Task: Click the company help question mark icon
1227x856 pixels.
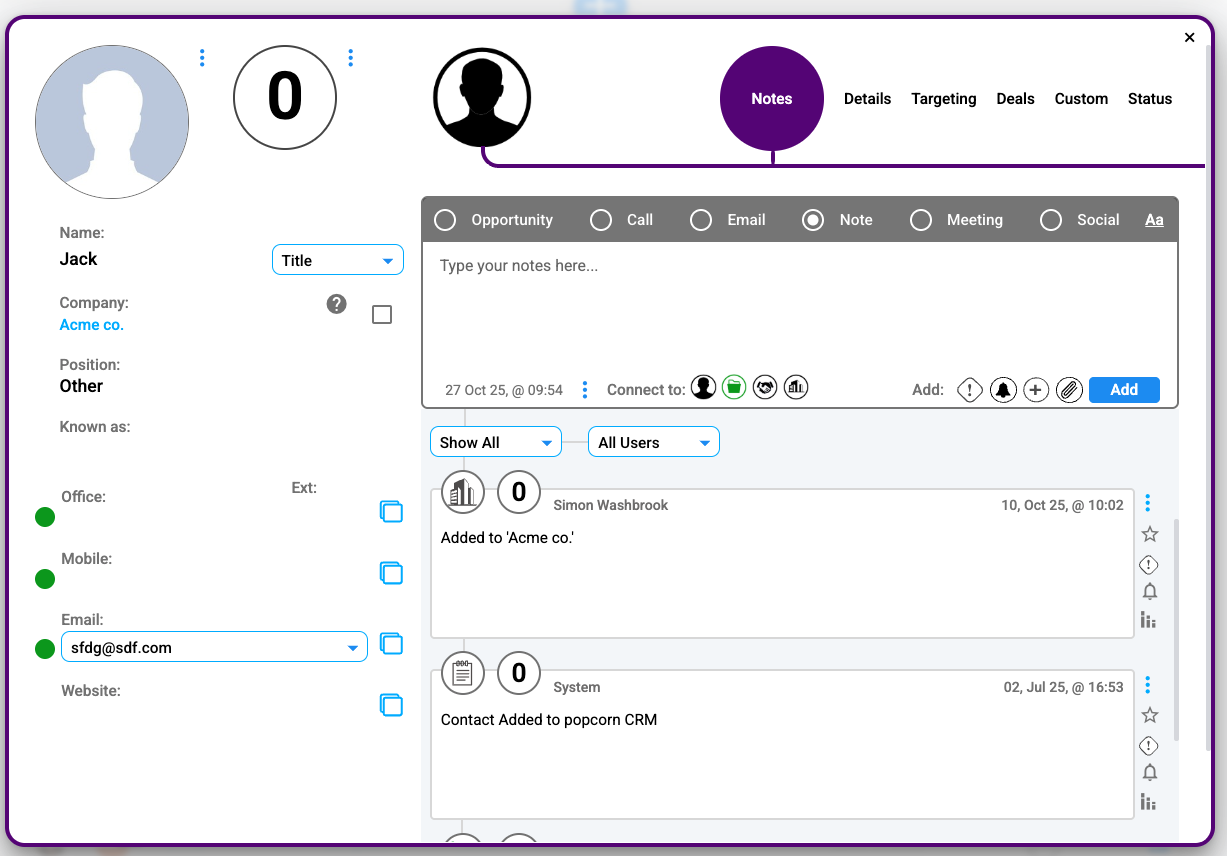Action: (337, 304)
